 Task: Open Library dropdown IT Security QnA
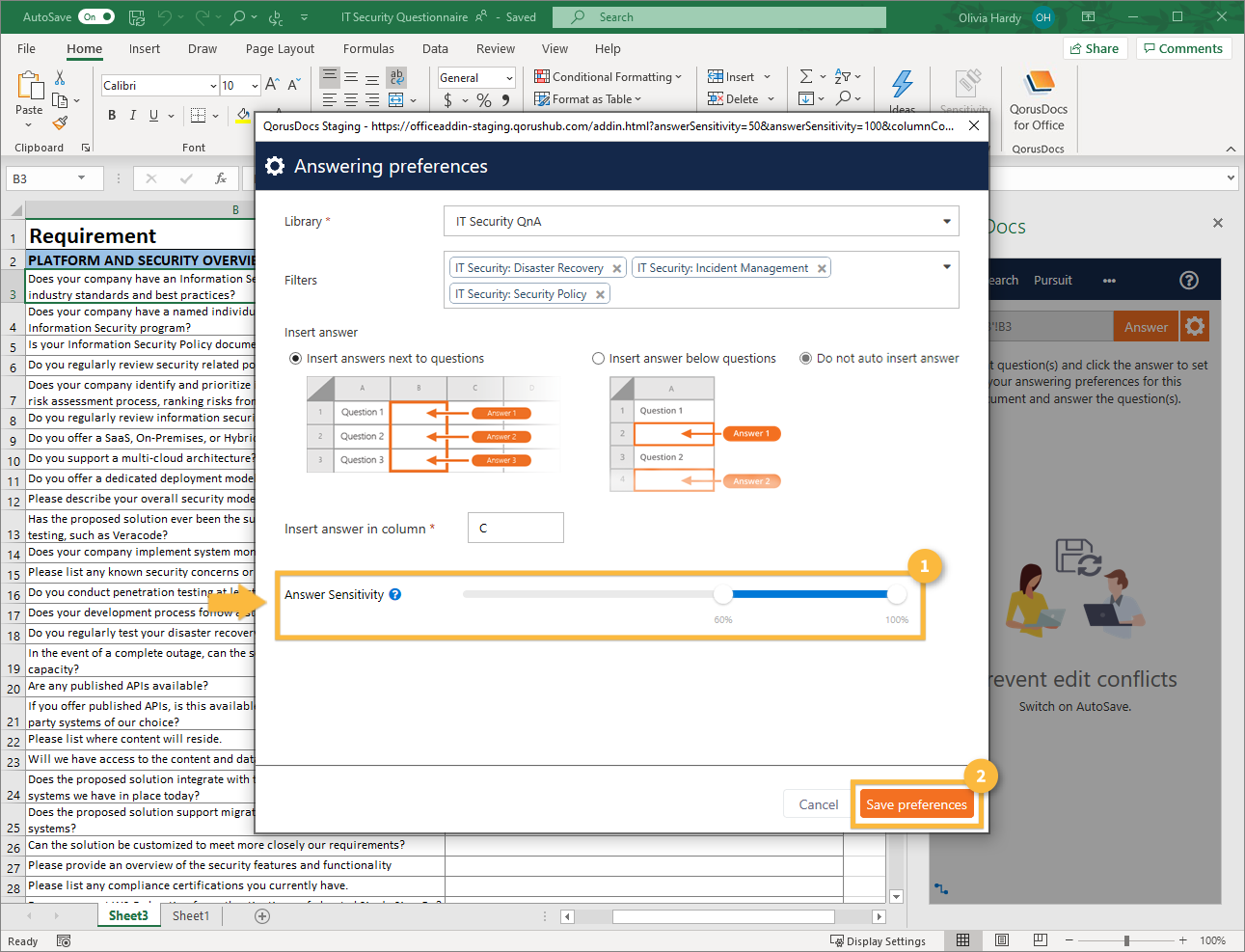pyautogui.click(x=701, y=221)
